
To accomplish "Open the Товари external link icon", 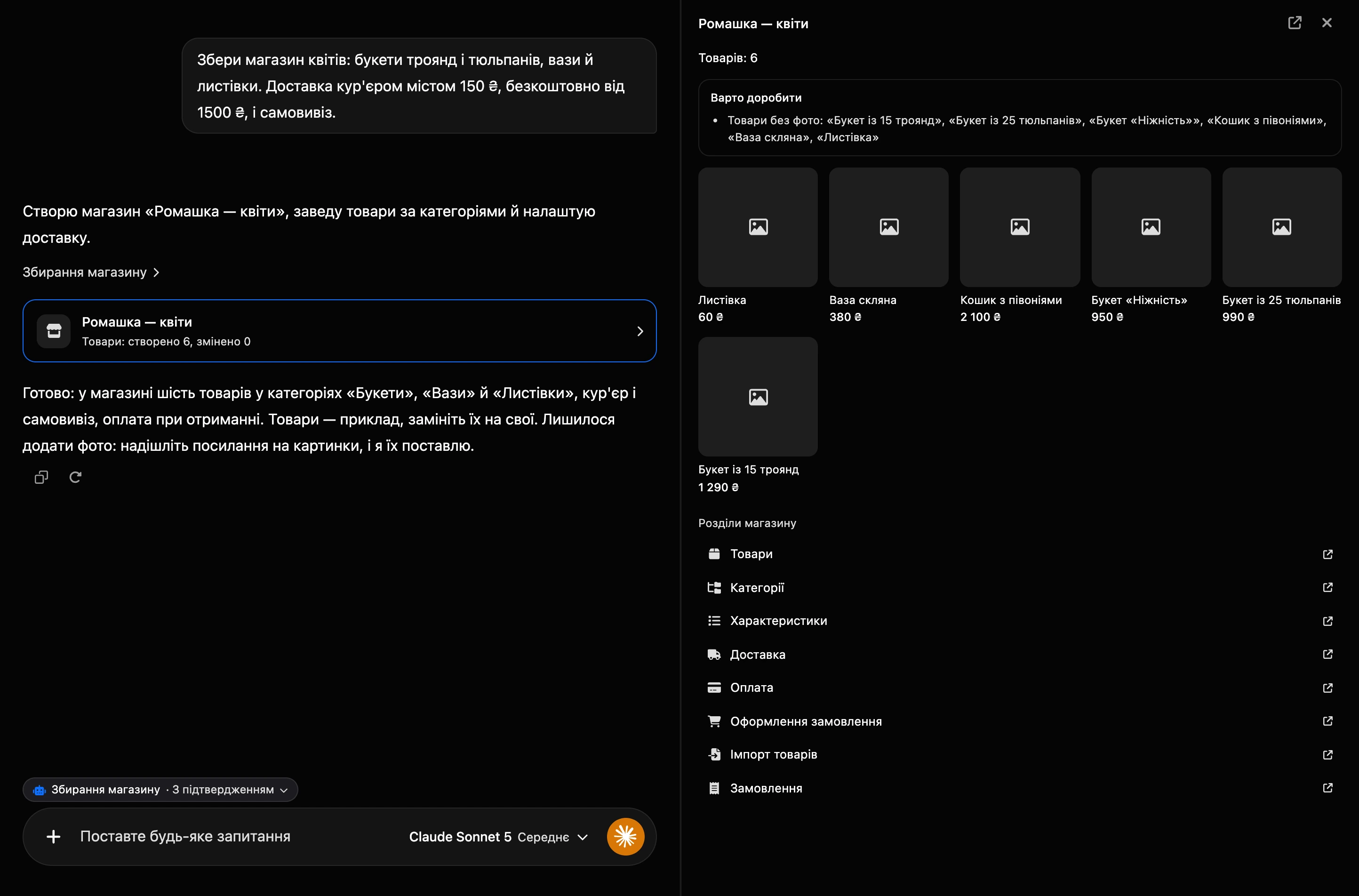I will click(1327, 554).
